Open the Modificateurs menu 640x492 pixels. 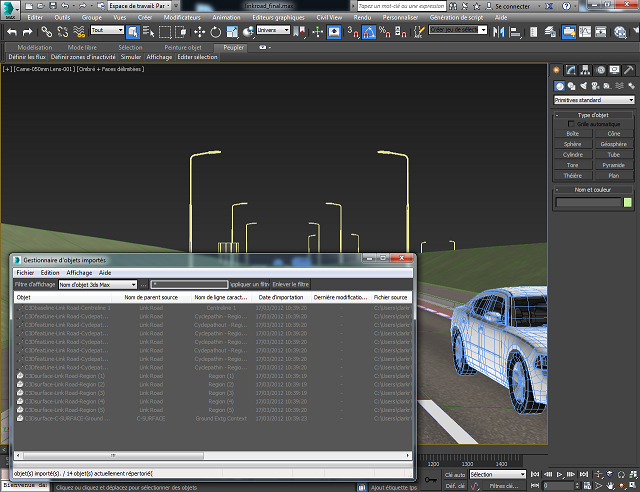tap(181, 18)
